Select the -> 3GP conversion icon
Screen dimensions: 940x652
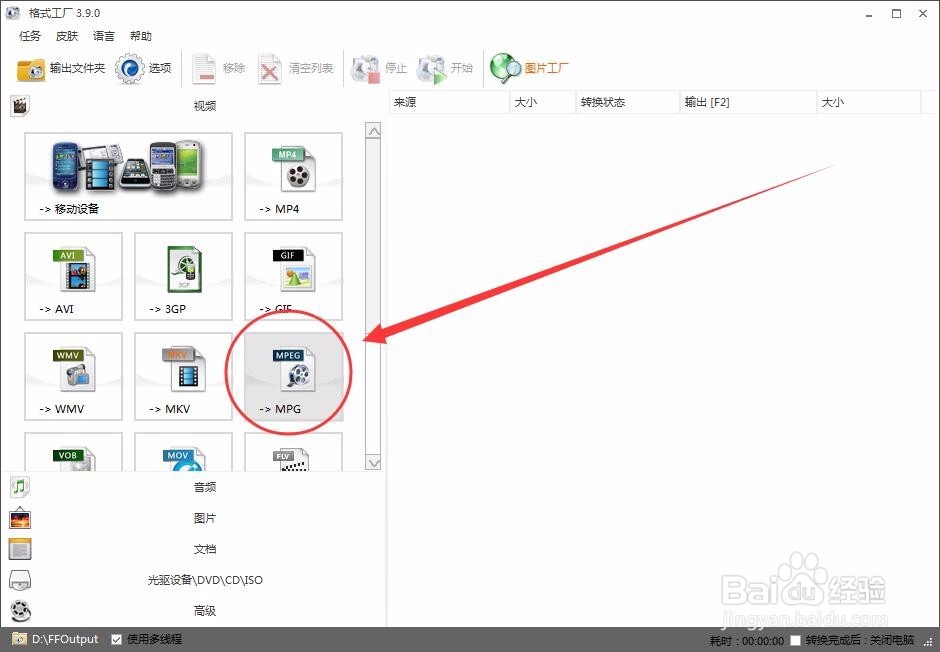[x=183, y=276]
